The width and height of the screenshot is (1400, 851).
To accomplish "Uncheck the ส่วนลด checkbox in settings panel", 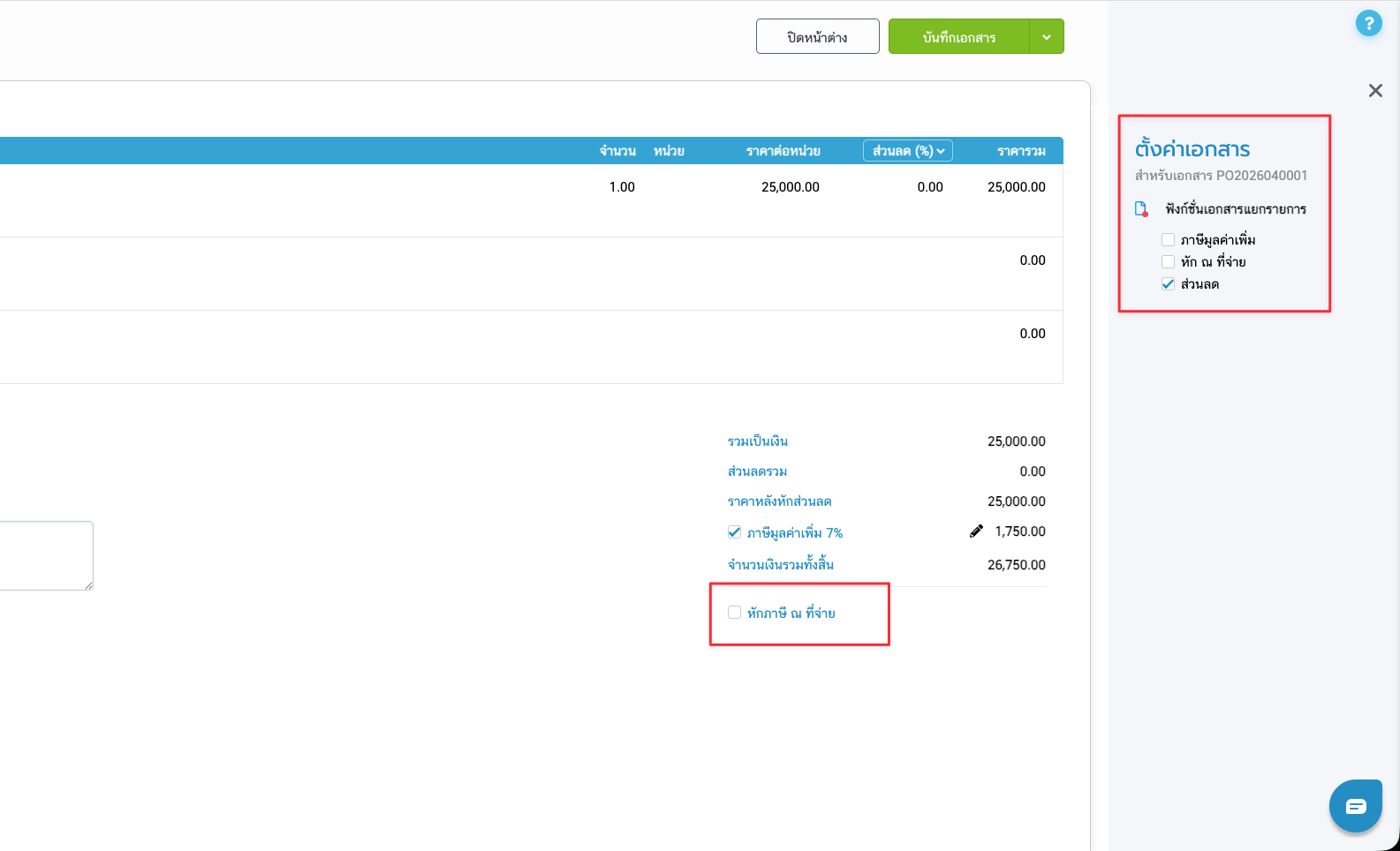I will [x=1168, y=284].
